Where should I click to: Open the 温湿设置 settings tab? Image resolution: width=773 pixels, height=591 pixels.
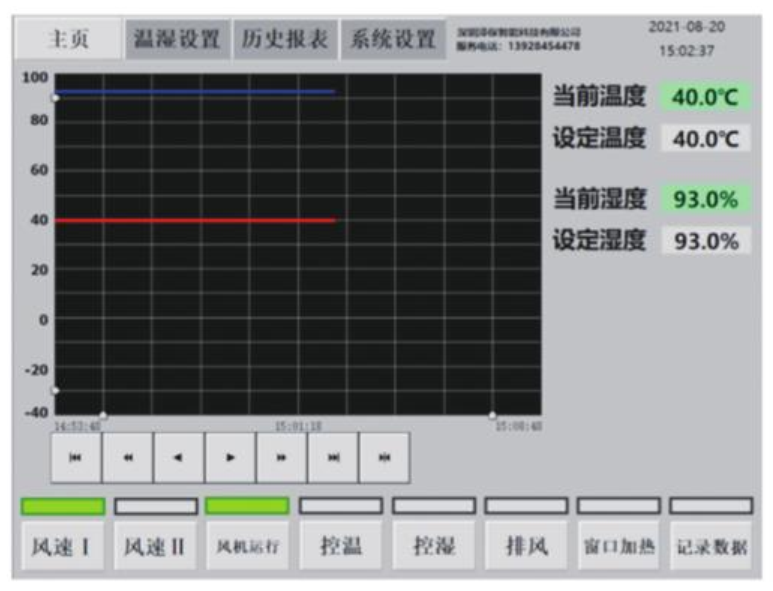[177, 40]
